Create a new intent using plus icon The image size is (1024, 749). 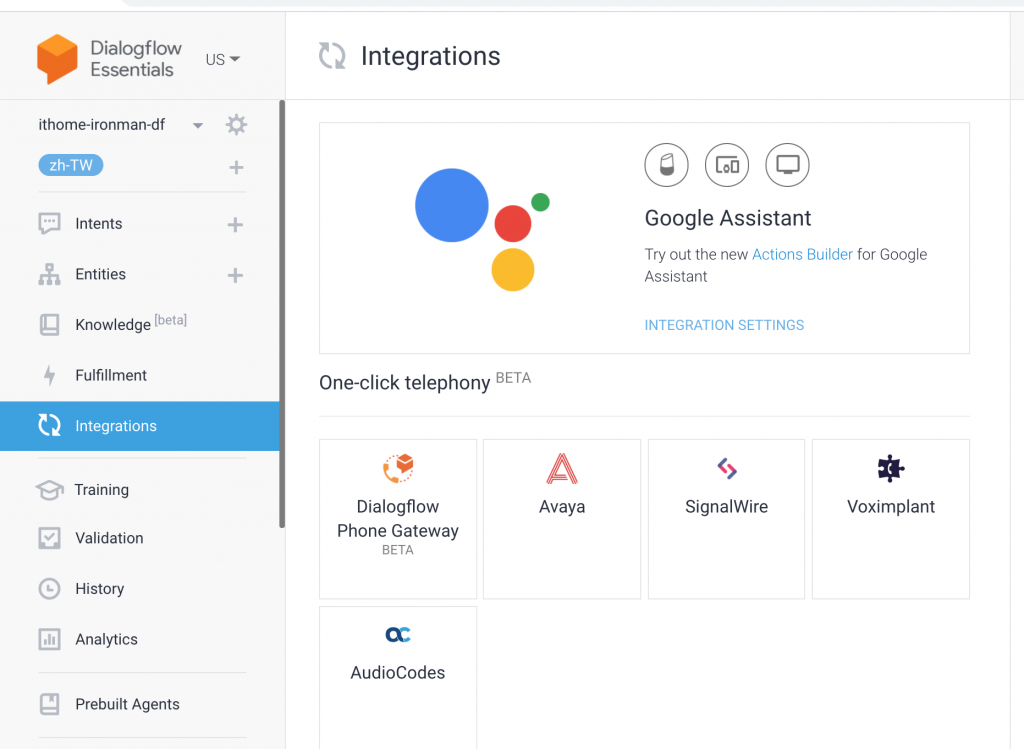pos(235,225)
